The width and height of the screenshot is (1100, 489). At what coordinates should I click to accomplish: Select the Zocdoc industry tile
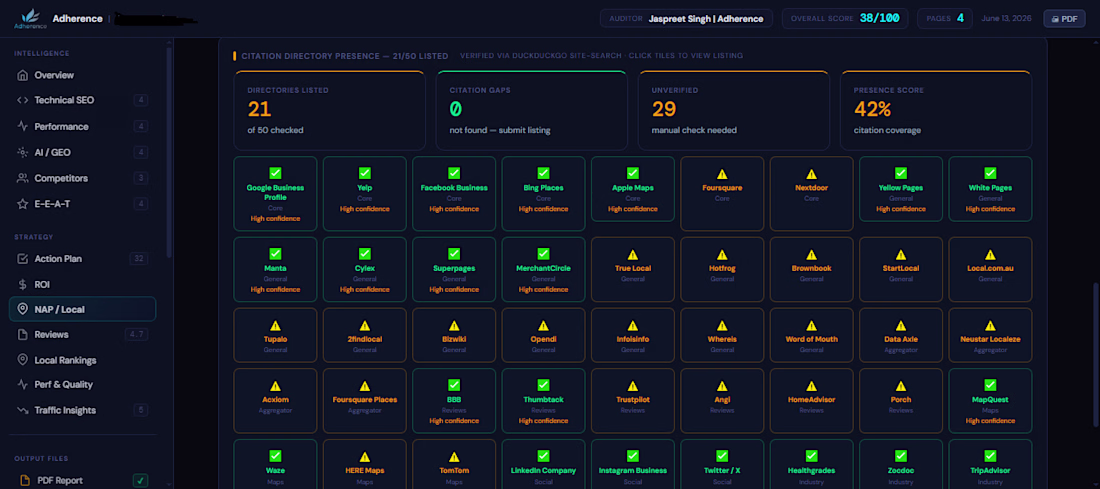tap(901, 464)
